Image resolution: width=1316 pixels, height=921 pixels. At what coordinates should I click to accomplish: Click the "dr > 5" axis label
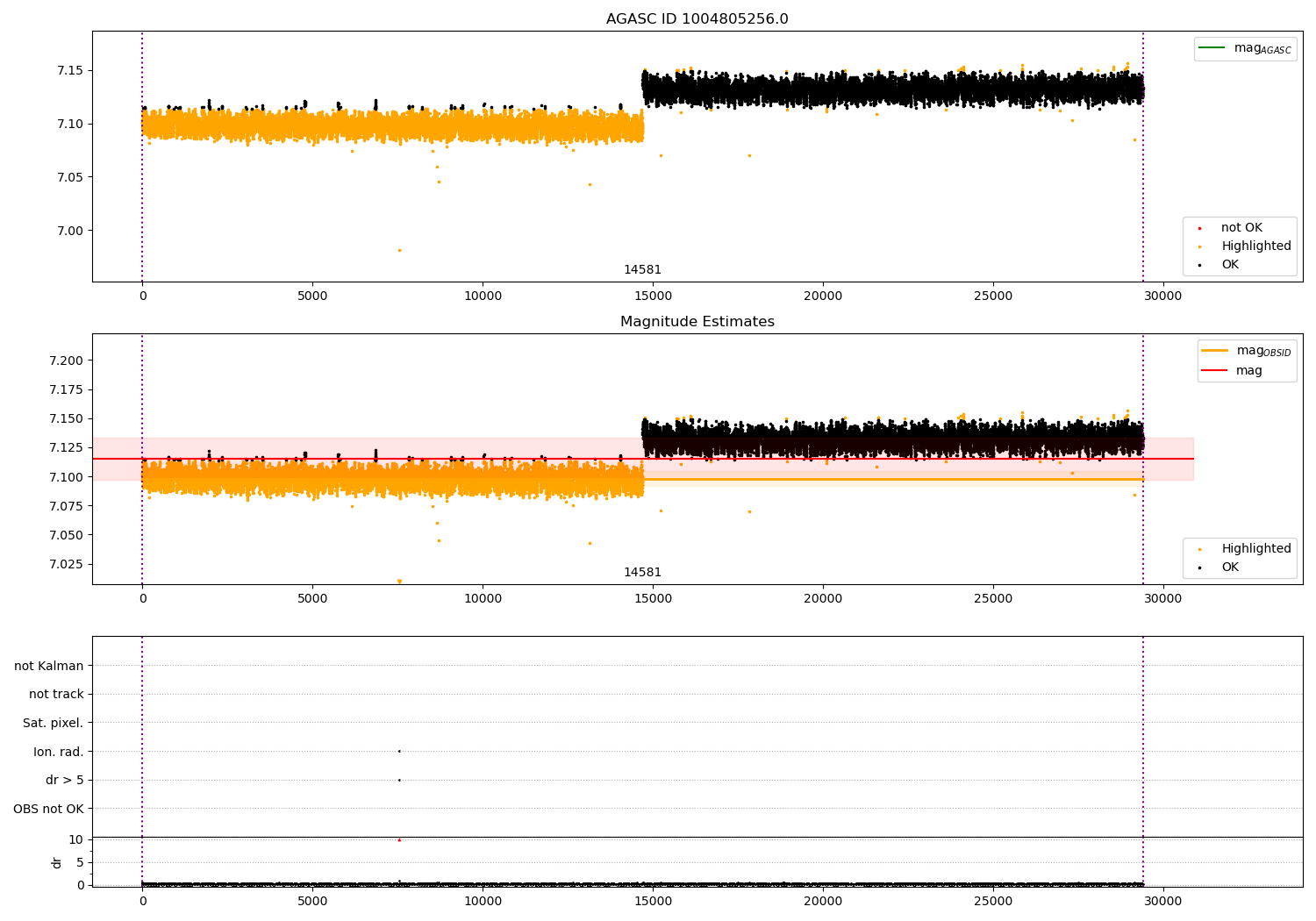(65, 781)
